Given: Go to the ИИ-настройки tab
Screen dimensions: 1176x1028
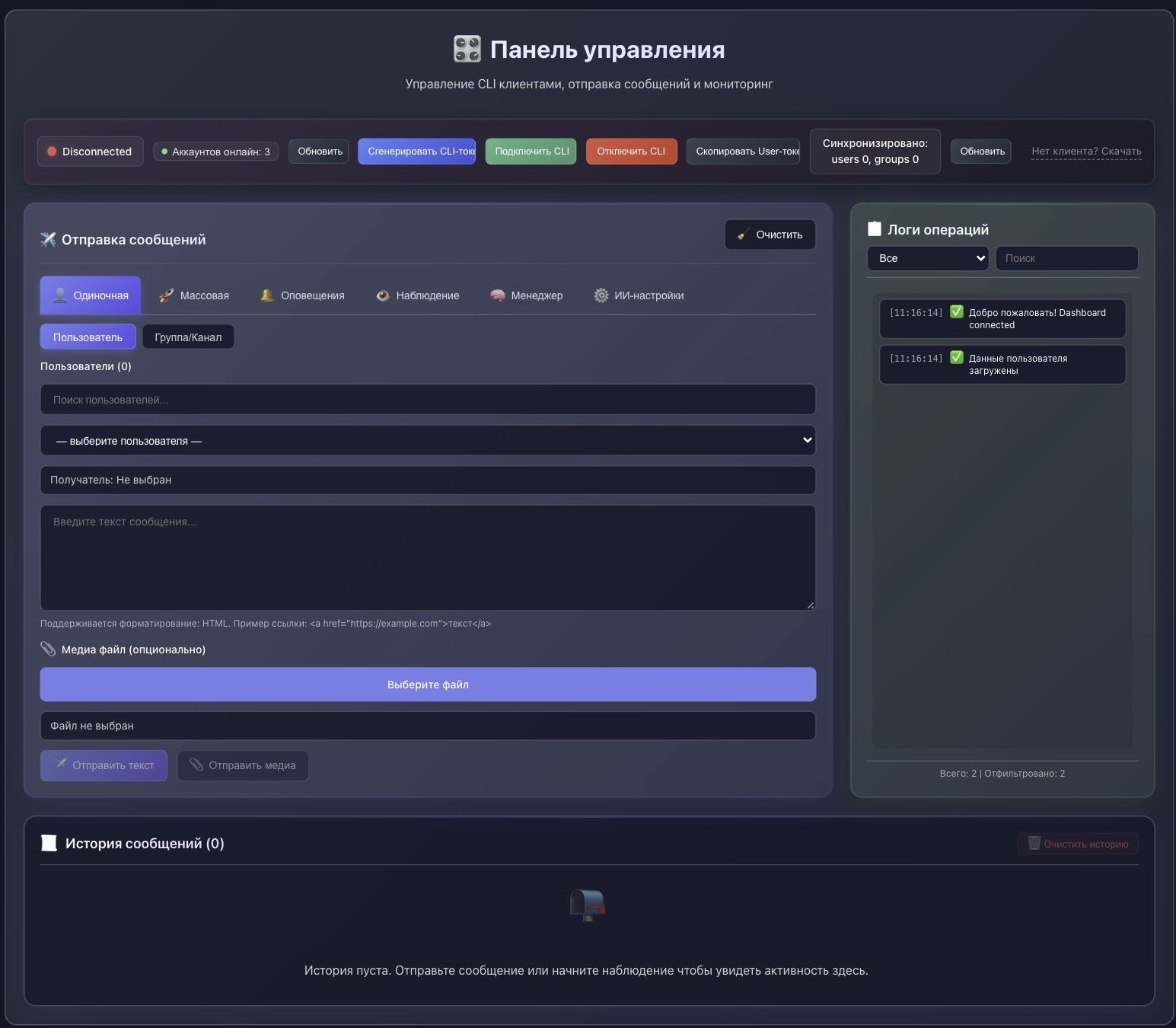Looking at the screenshot, I should [639, 295].
